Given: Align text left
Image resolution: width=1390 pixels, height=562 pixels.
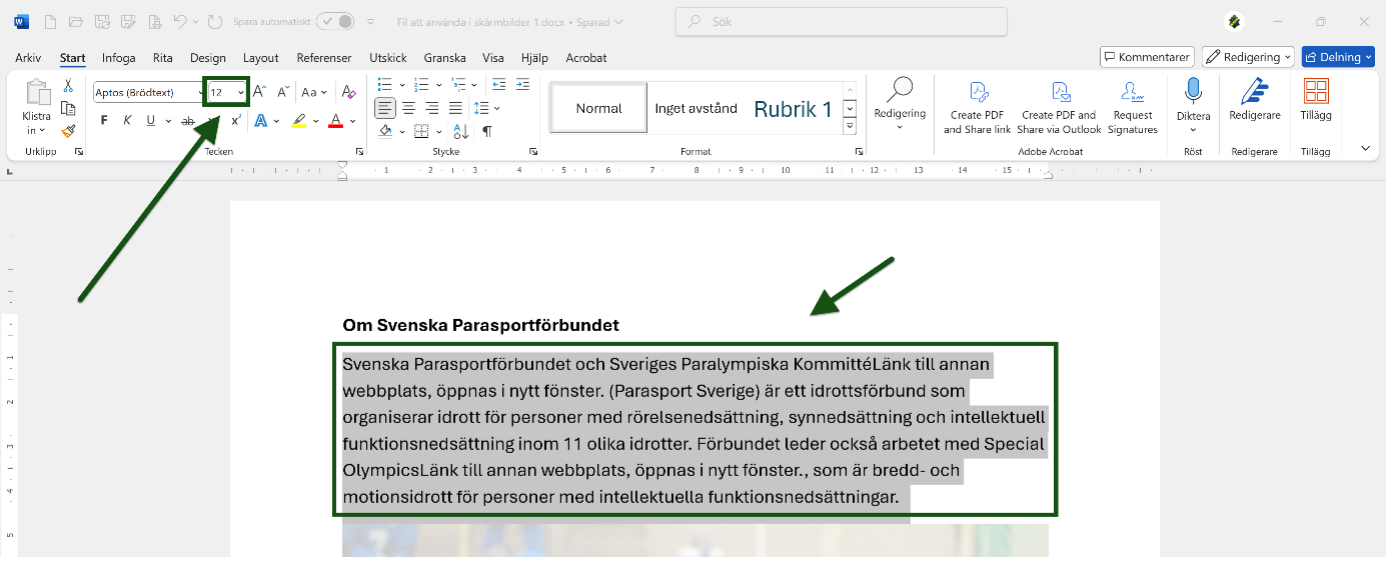Looking at the screenshot, I should click(x=385, y=108).
